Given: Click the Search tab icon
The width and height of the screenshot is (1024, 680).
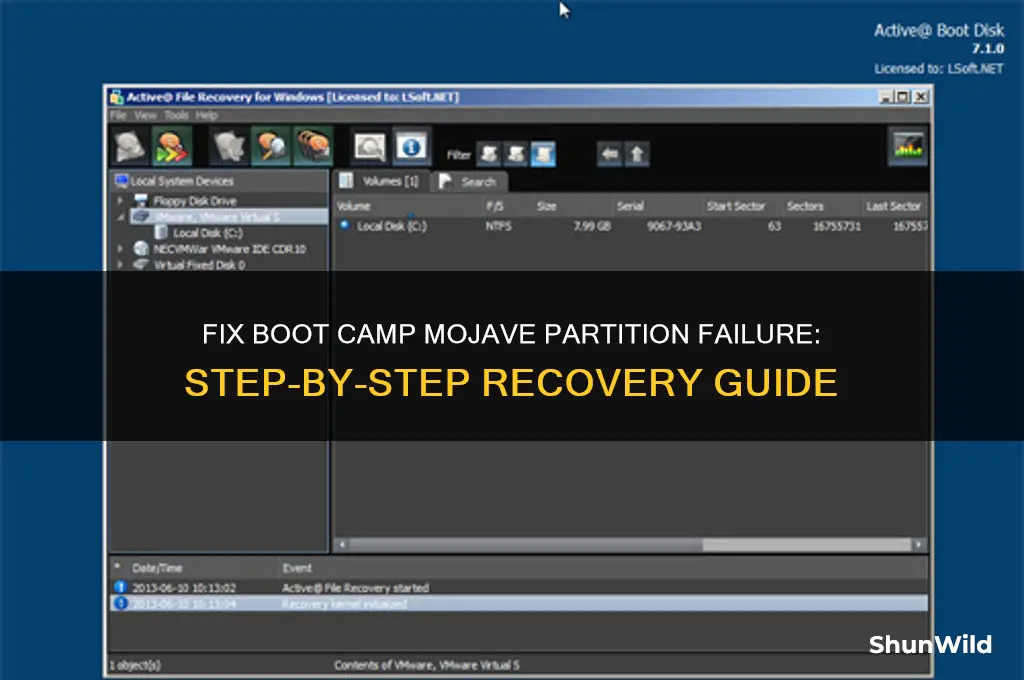Looking at the screenshot, I should (445, 182).
